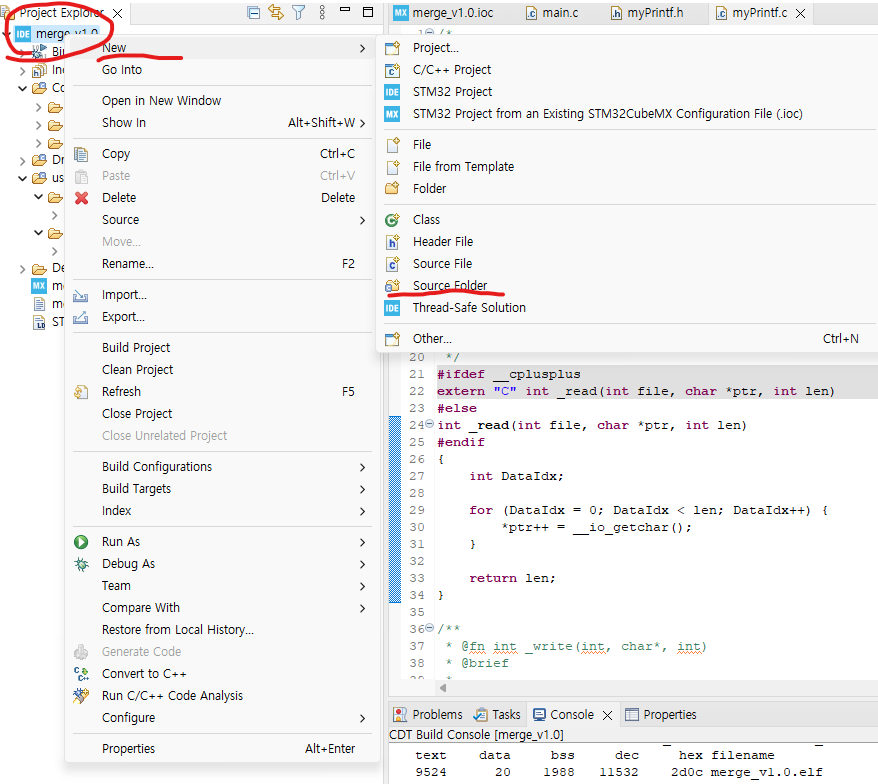
Task: Click the Header File icon
Action: (x=393, y=242)
